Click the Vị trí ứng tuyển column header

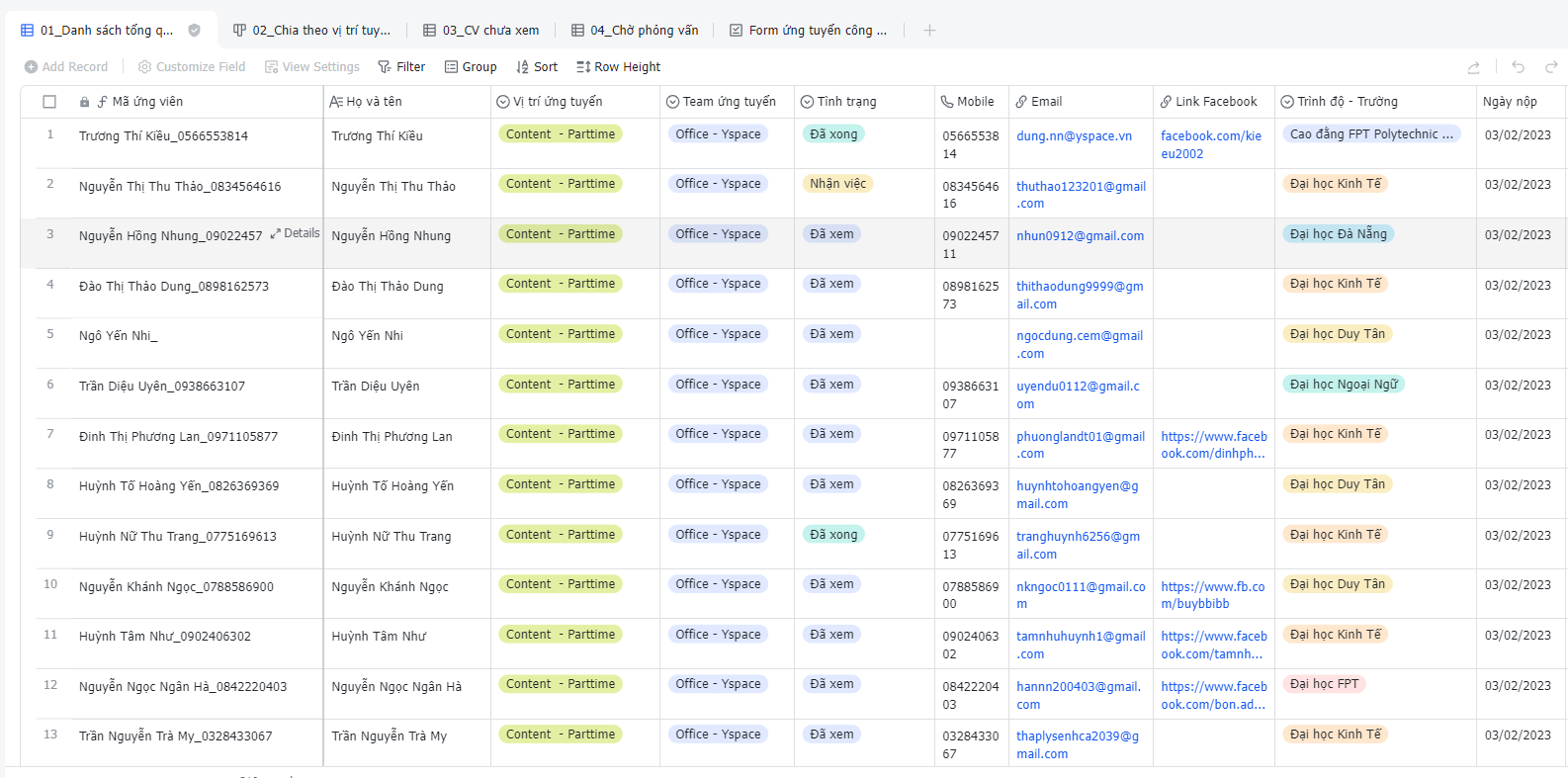tap(575, 102)
